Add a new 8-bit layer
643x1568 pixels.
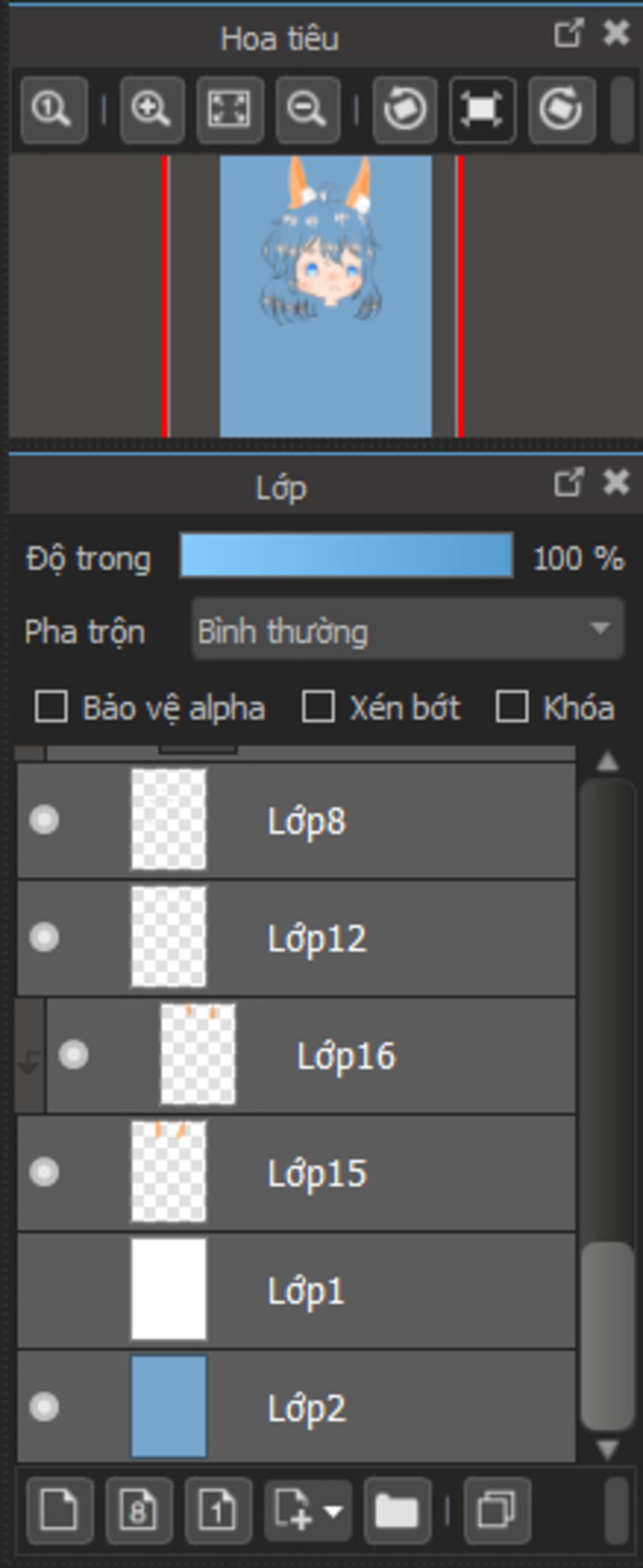(x=139, y=1510)
